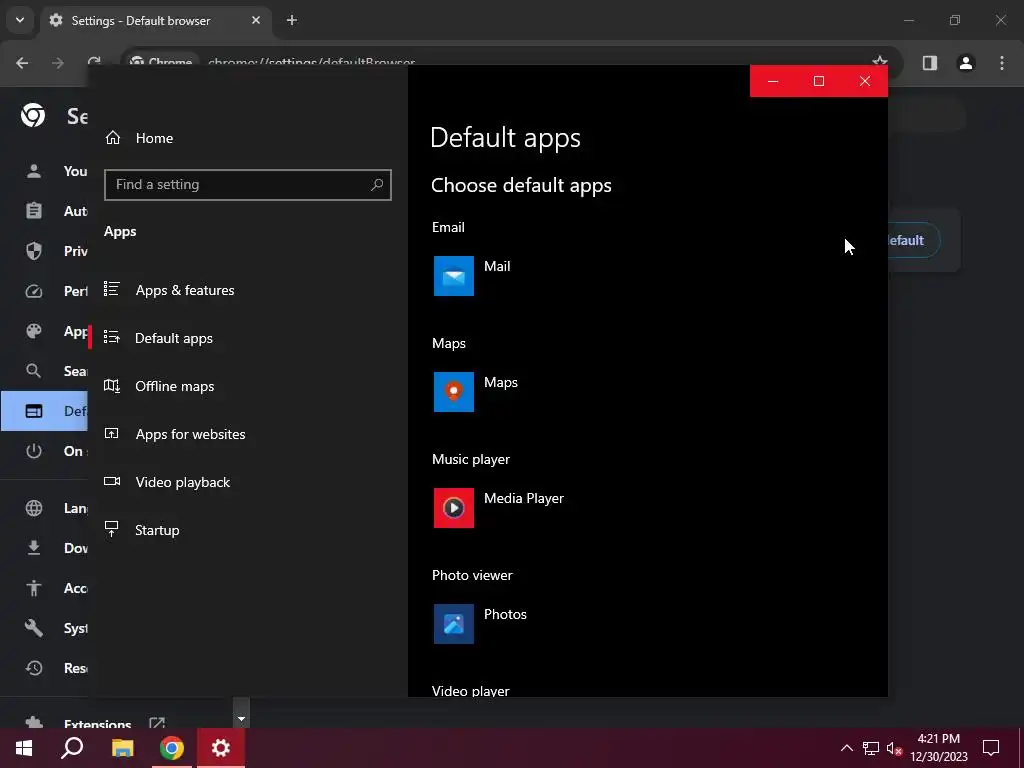The width and height of the screenshot is (1024, 768).
Task: Select Settings - Default browser Chrome tab
Action: click(x=156, y=21)
